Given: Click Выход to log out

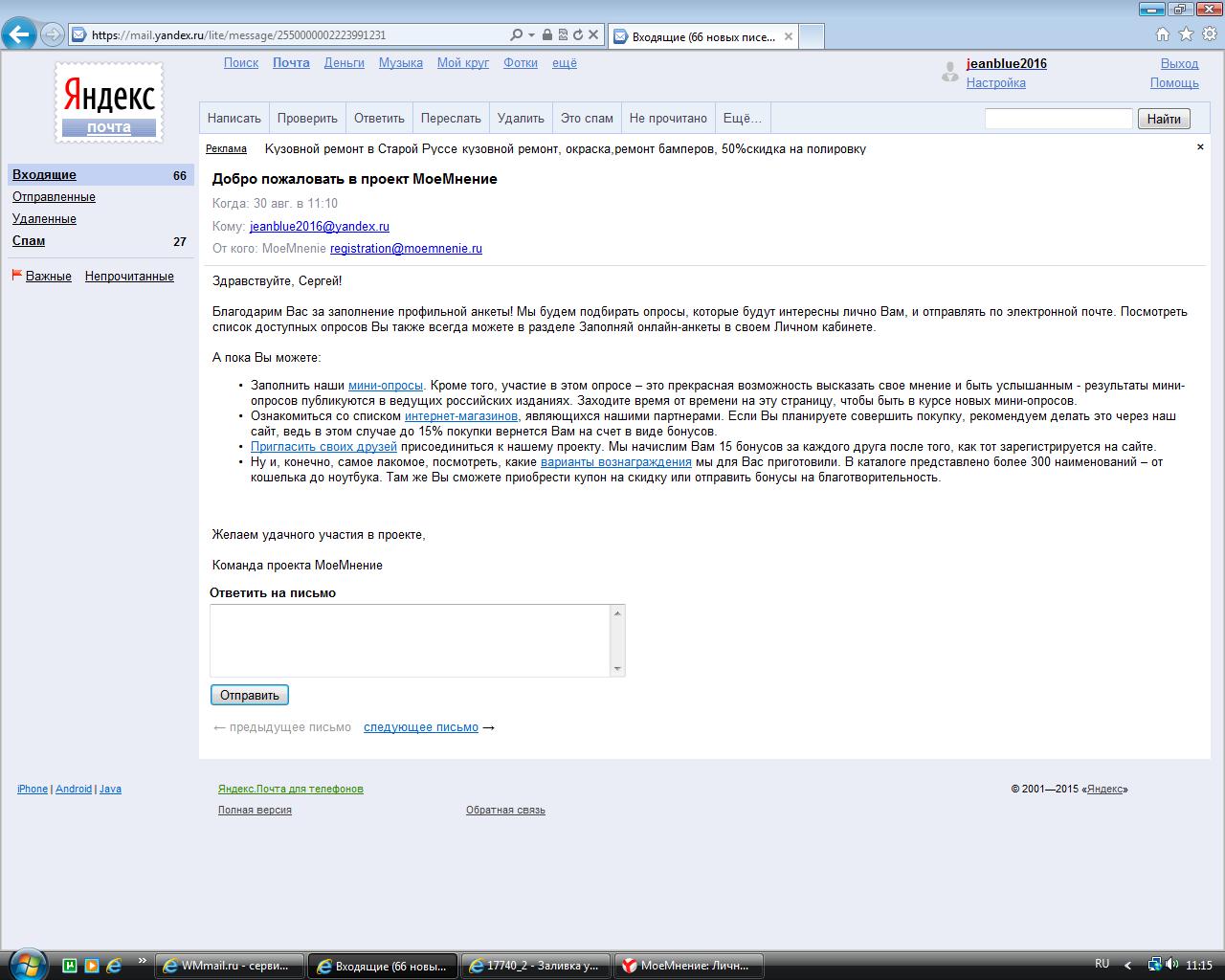Looking at the screenshot, I should 1180,63.
